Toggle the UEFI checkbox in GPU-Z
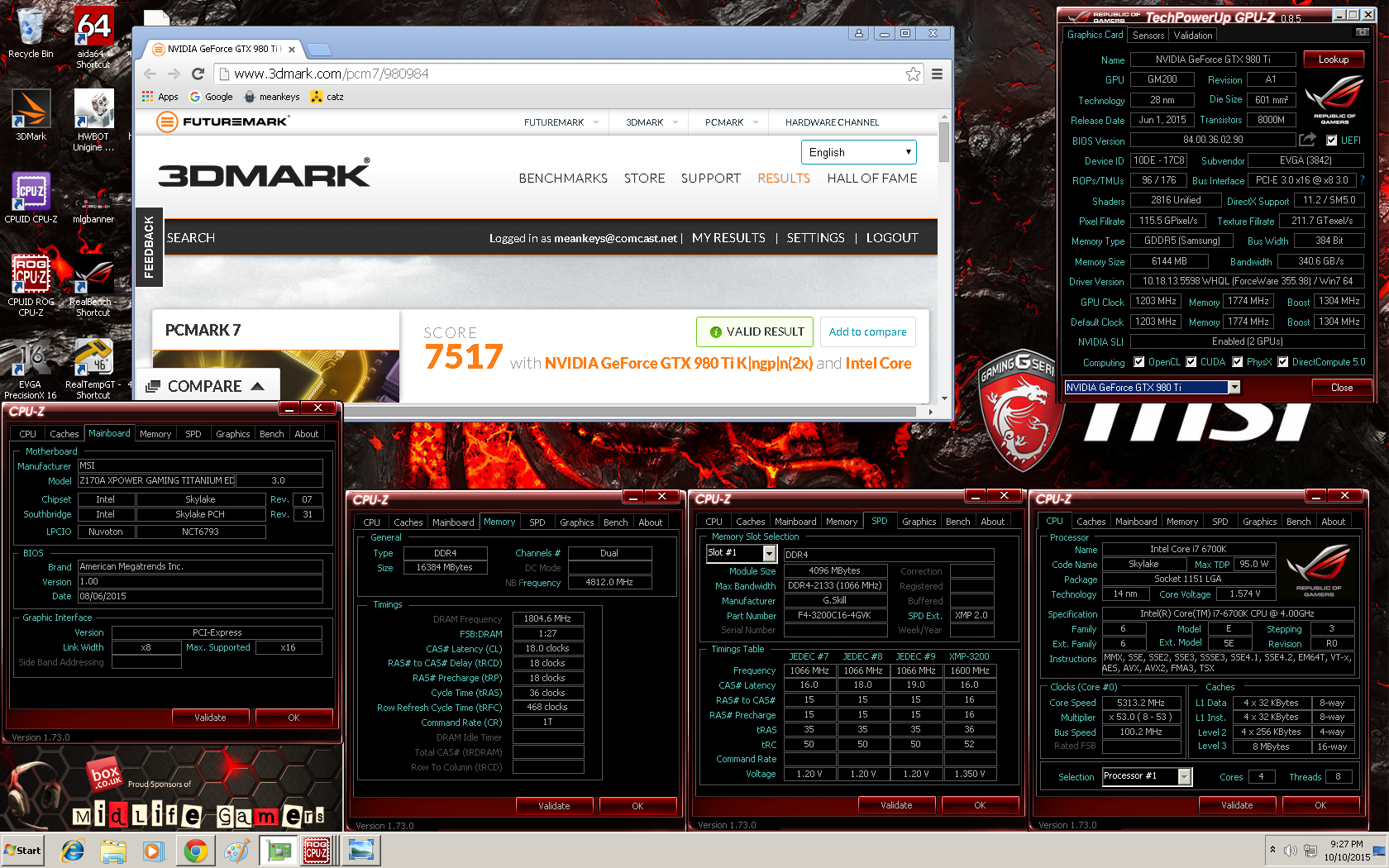The image size is (1389, 868). pos(1331,141)
